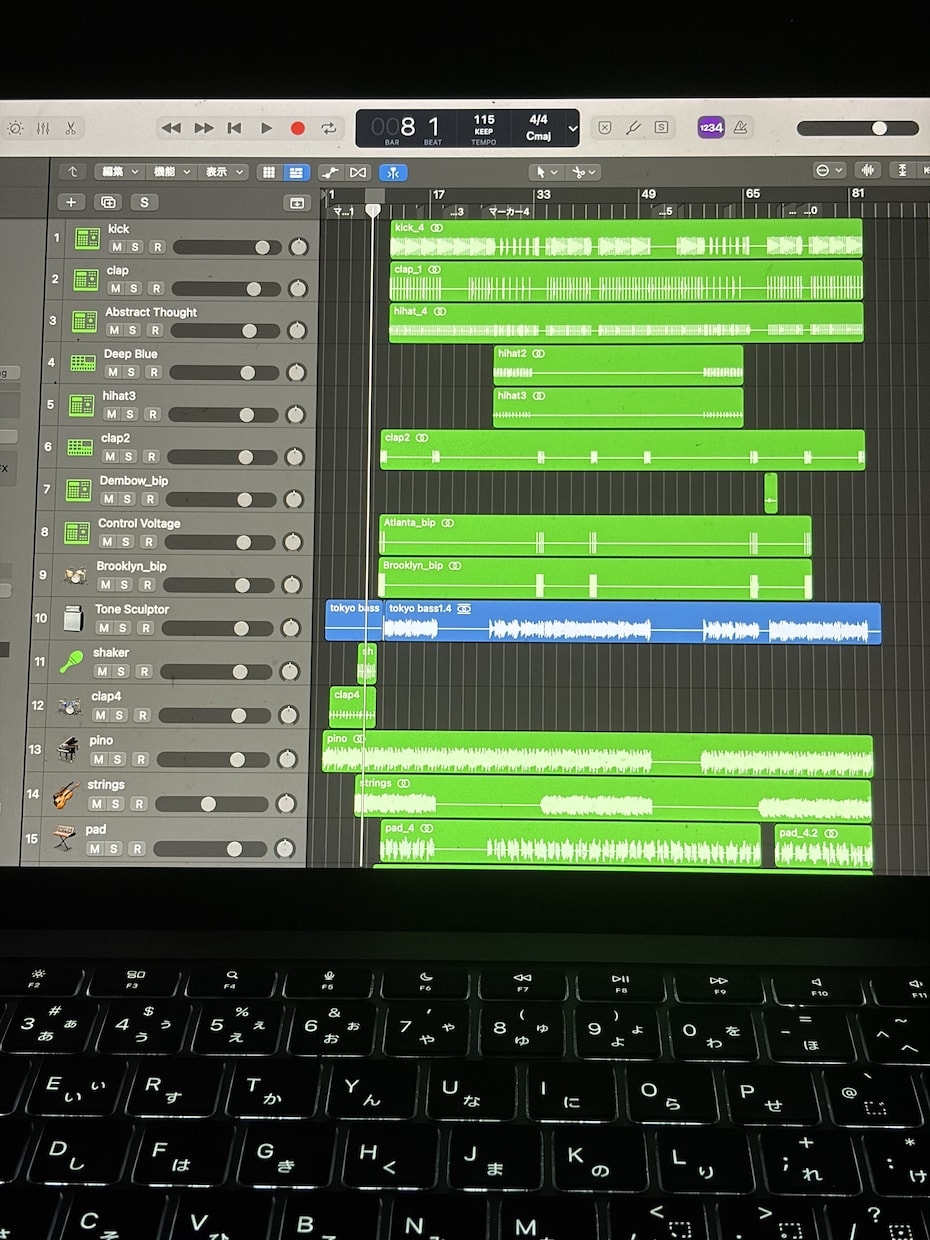Switch to grid view icon
The width and height of the screenshot is (930, 1240).
tap(268, 172)
